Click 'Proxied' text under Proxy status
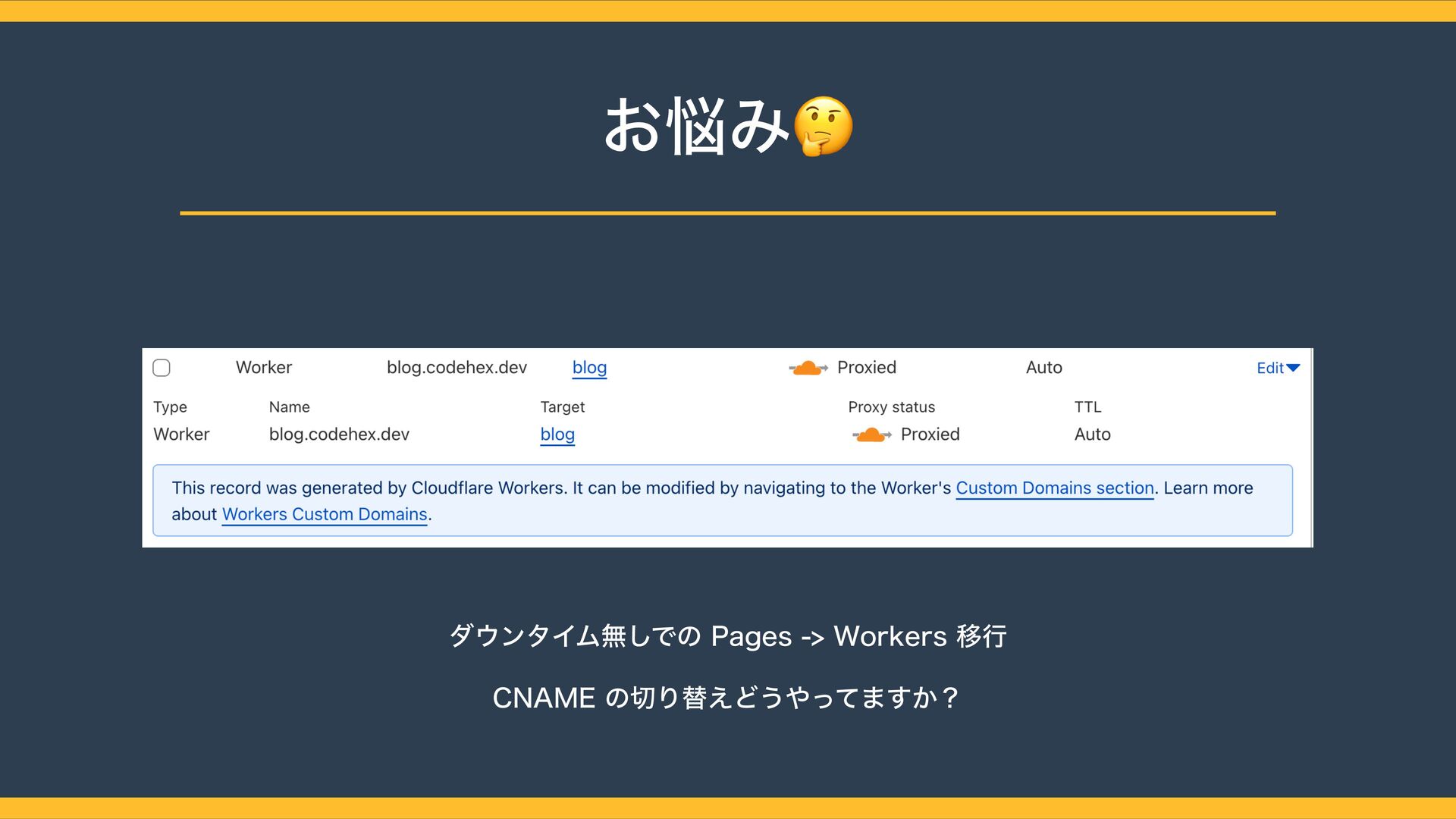This screenshot has width=1456, height=819. coord(930,435)
